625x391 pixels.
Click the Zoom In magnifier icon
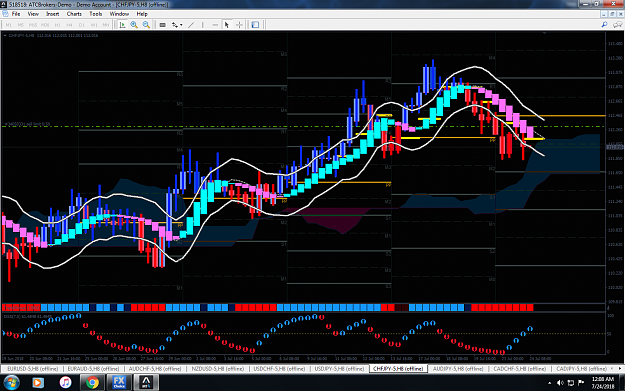(x=134, y=25)
